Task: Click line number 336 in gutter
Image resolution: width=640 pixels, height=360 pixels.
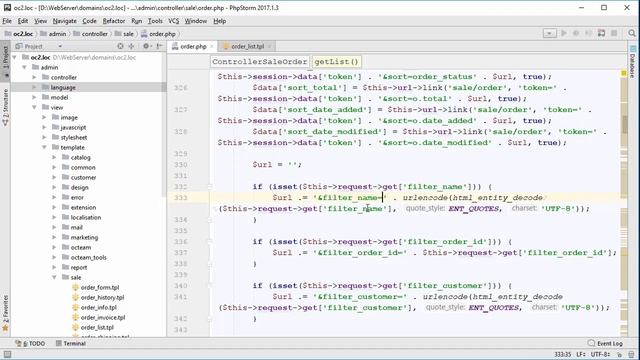Action: 180,242
